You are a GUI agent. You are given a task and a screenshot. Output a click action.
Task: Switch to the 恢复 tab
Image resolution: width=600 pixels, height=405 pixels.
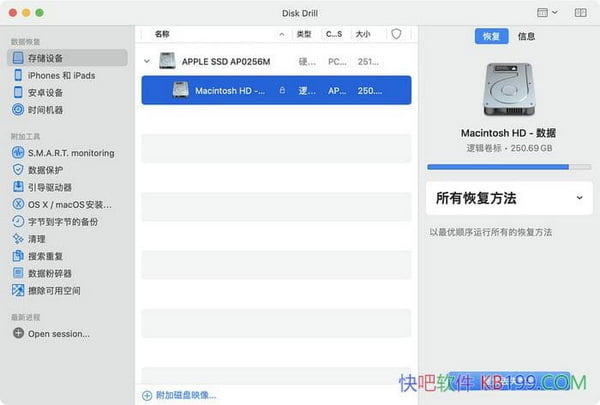tap(492, 36)
